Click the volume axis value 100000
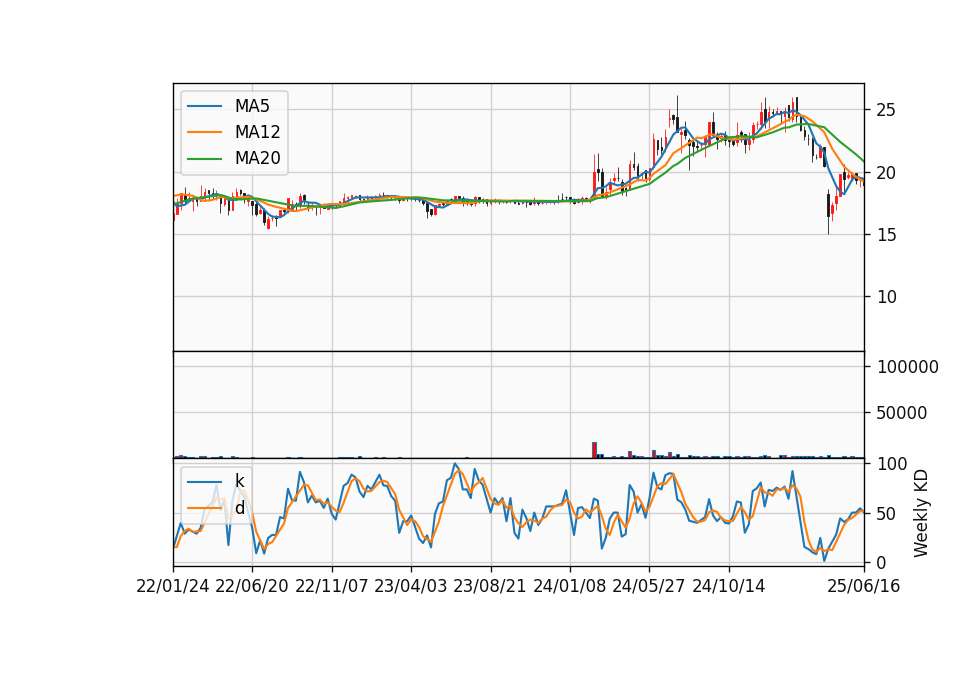This screenshot has width=960, height=690. coord(908,367)
